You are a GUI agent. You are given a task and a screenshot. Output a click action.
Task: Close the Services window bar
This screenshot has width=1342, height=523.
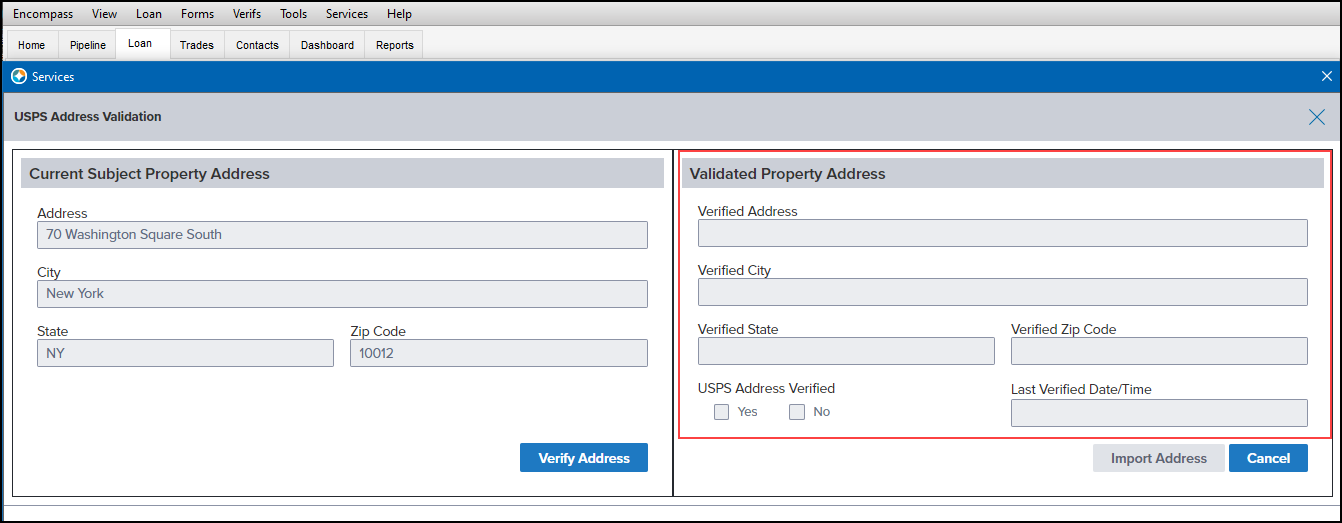[x=1327, y=76]
